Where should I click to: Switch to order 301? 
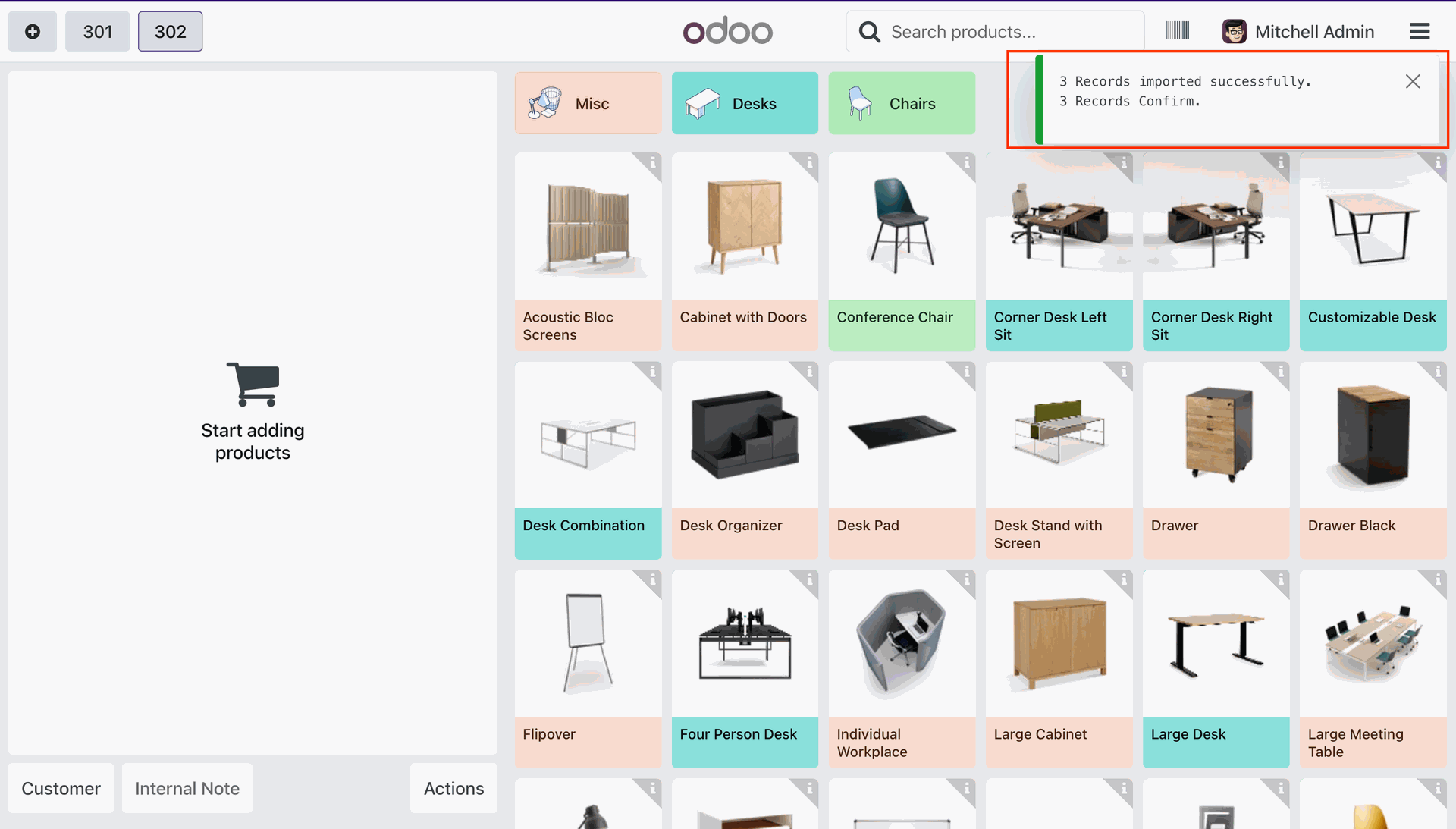(98, 32)
